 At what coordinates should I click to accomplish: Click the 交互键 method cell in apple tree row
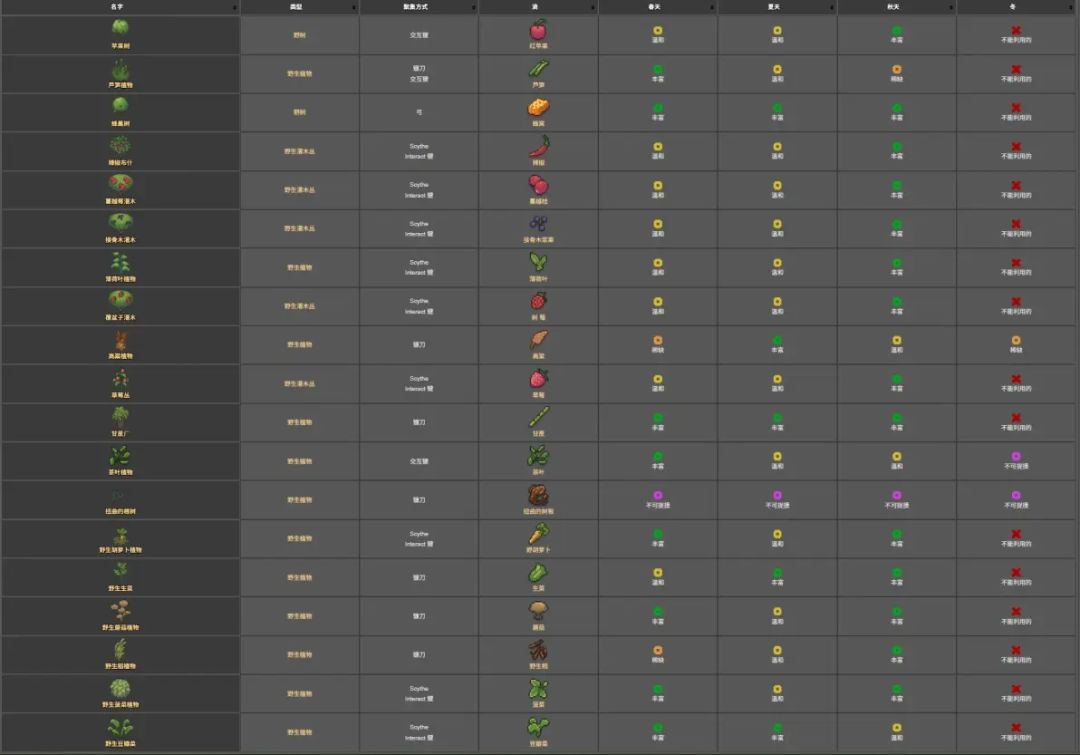coord(419,35)
